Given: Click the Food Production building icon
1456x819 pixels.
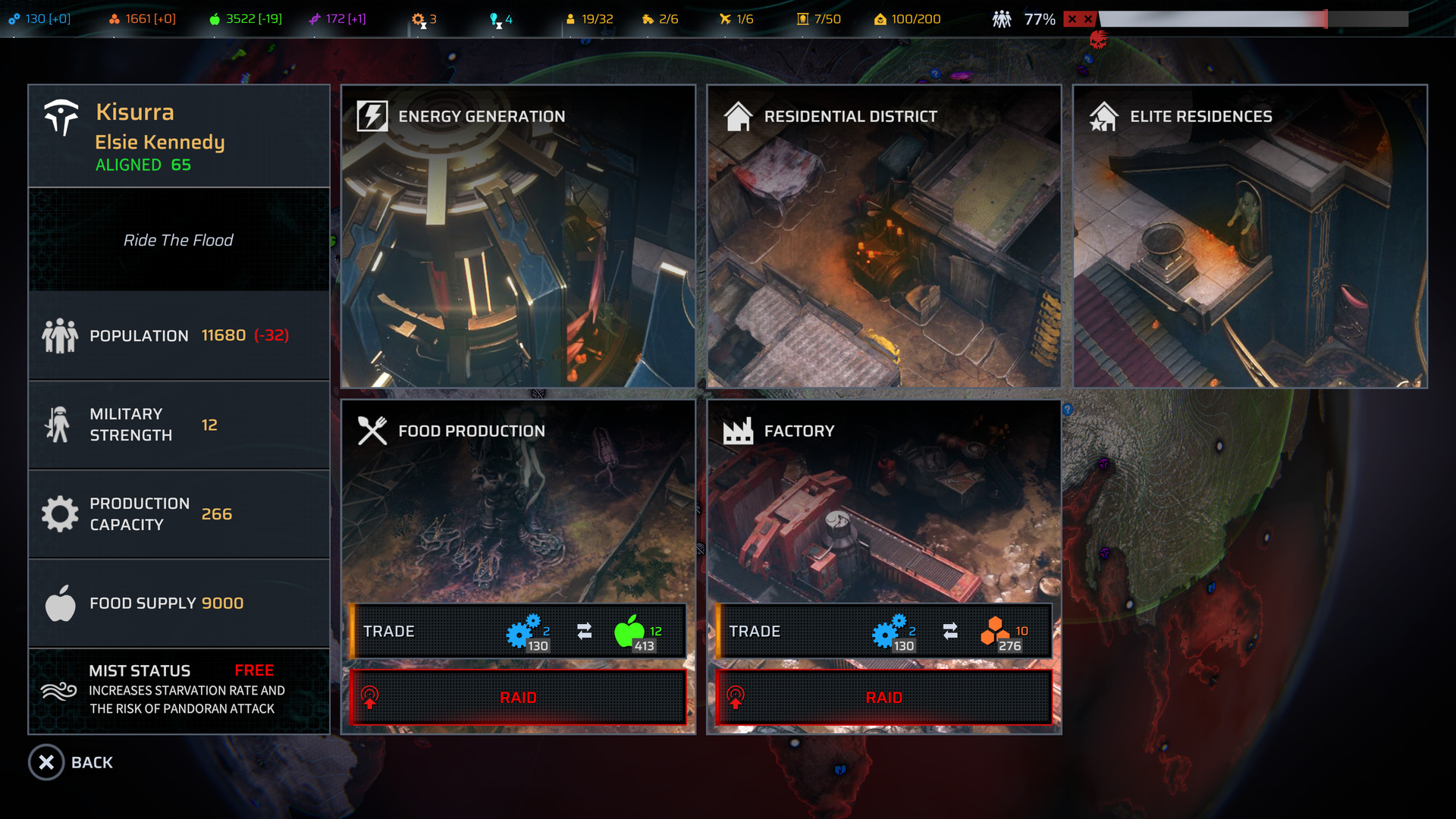Looking at the screenshot, I should tap(371, 429).
